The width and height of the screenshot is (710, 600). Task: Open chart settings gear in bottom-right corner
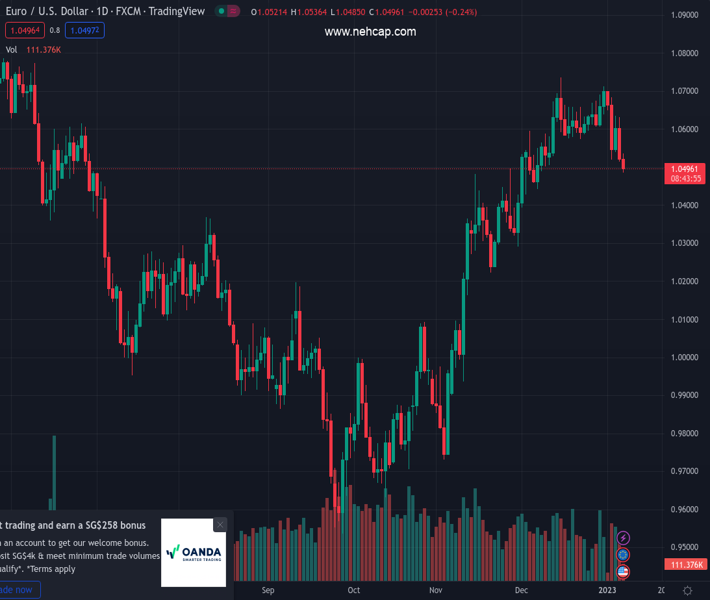687,591
